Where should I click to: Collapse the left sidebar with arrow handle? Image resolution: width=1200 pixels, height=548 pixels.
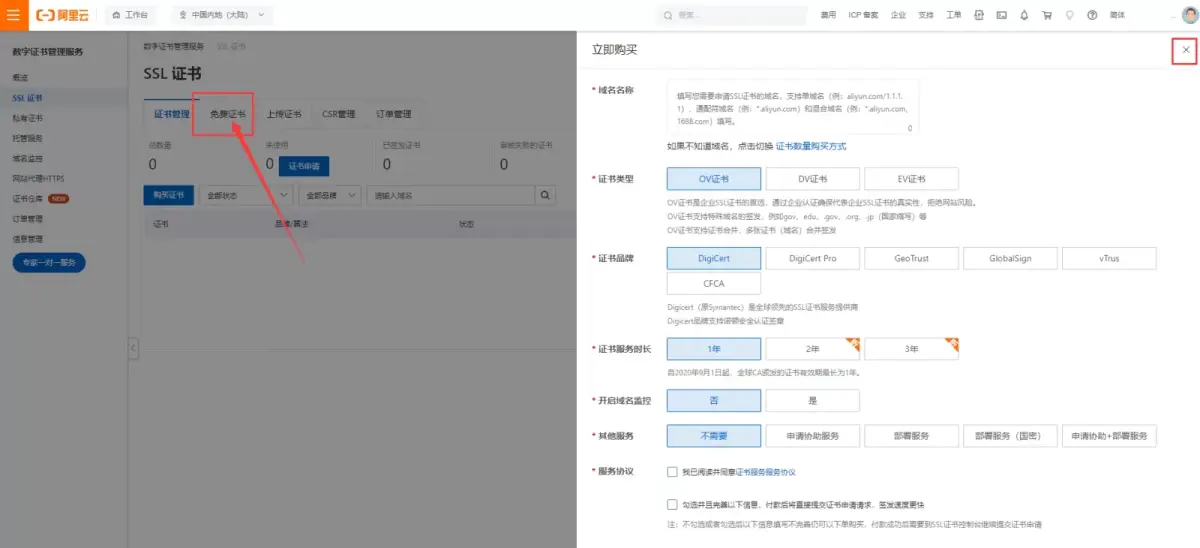(133, 347)
